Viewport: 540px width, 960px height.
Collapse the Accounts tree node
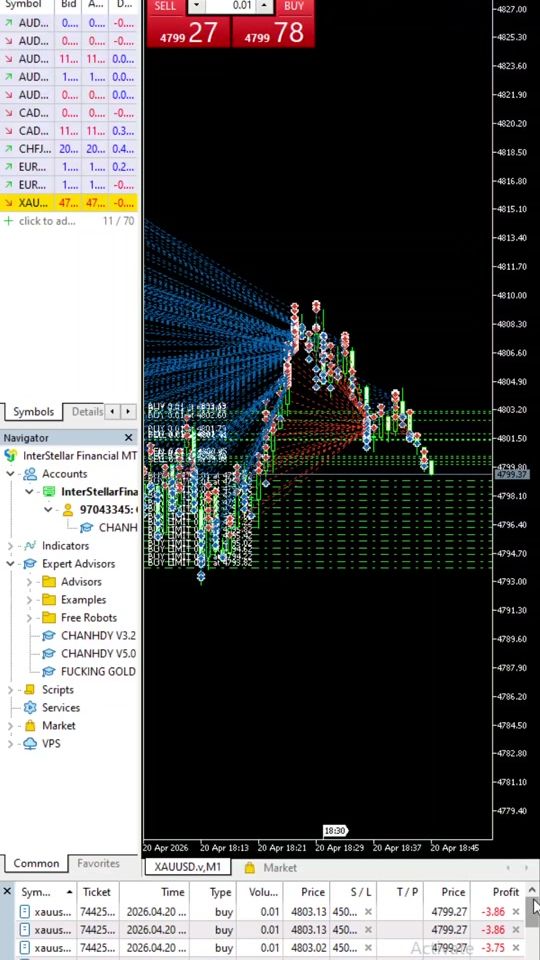point(10,474)
